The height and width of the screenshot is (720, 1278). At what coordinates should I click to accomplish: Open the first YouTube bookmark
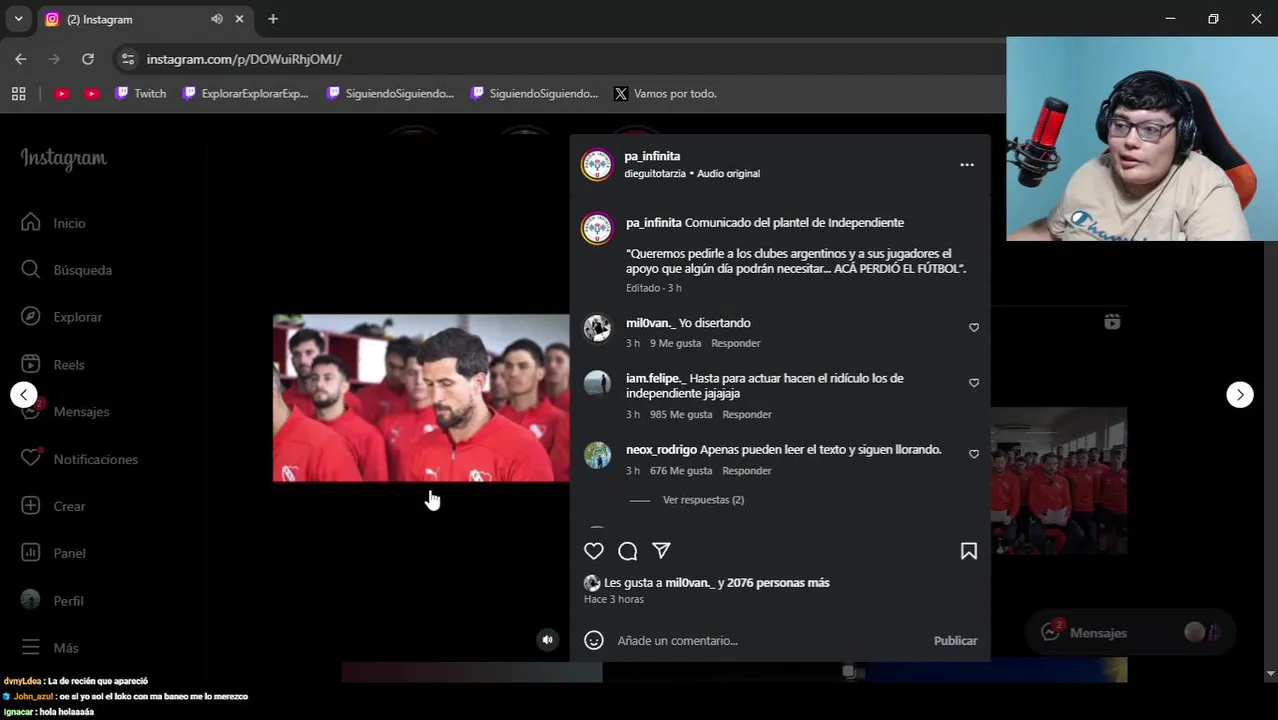tap(62, 93)
